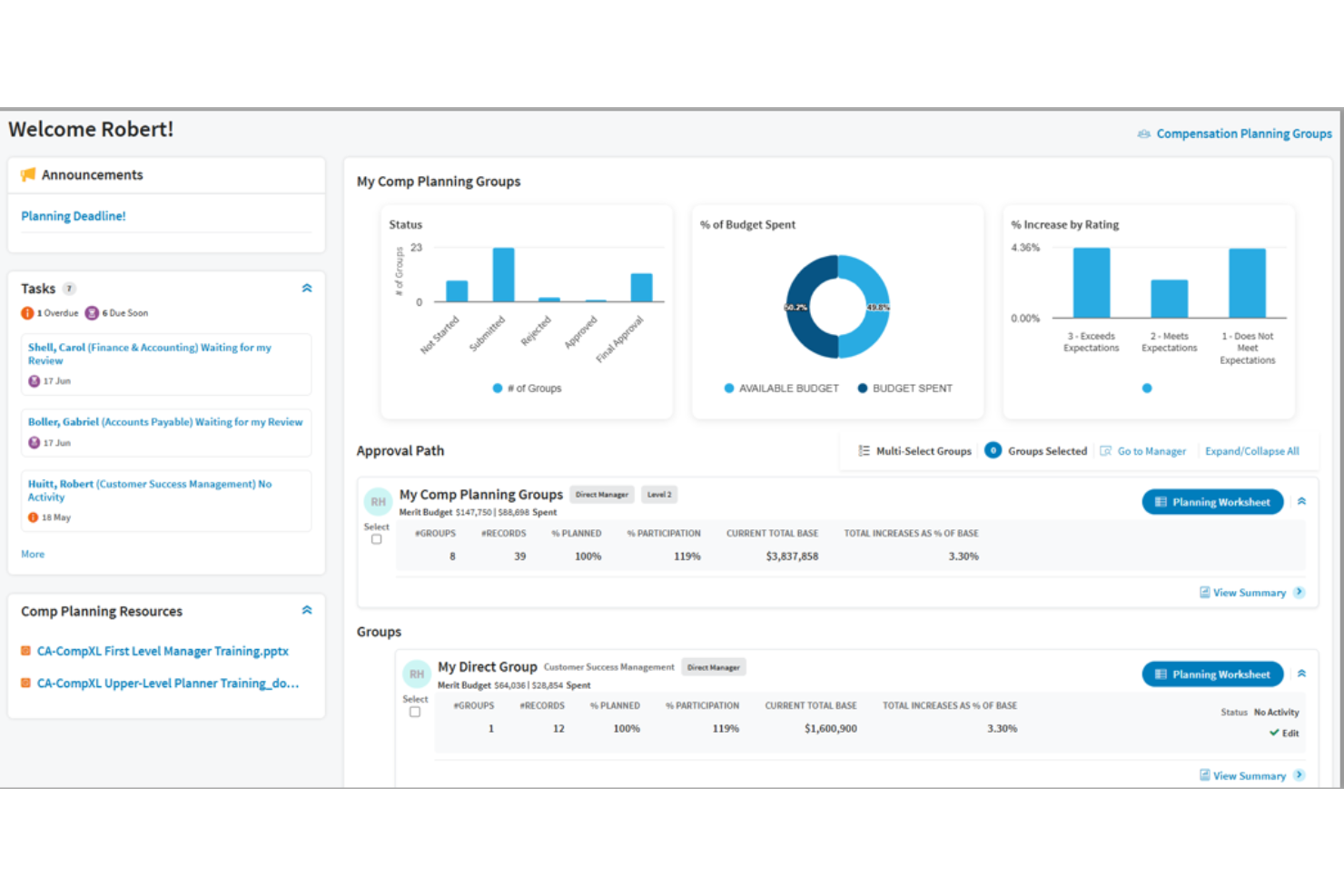The width and height of the screenshot is (1344, 896).
Task: Click the overdue alarm icon in Tasks panel
Action: 27,312
